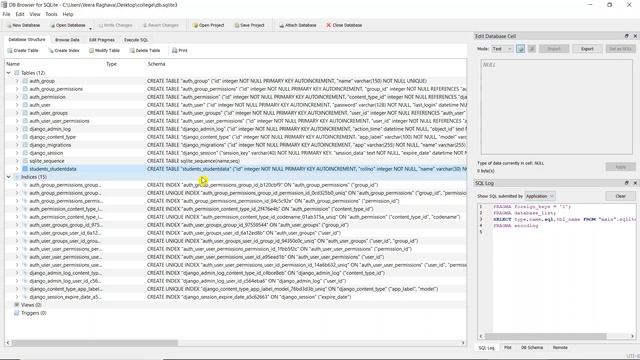Select the auth_group_permissions table row
This screenshot has width=640, height=360.
tap(236, 89)
